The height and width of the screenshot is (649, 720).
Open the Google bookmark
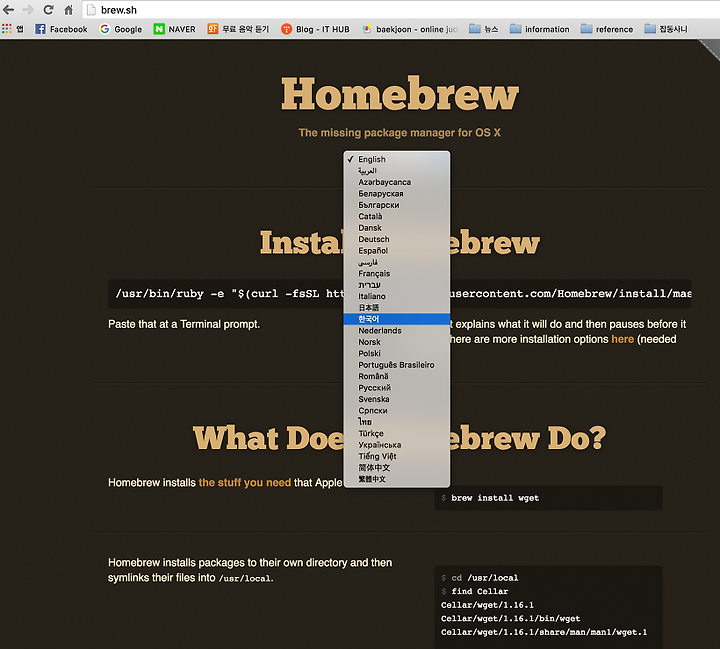[x=121, y=29]
